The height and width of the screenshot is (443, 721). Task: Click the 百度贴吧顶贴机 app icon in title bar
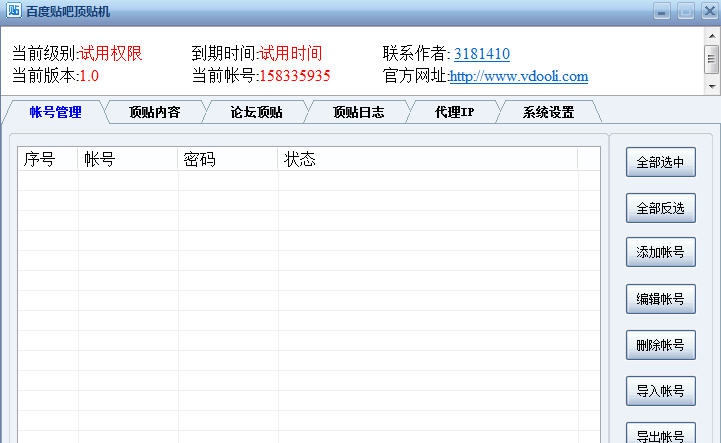pos(13,10)
